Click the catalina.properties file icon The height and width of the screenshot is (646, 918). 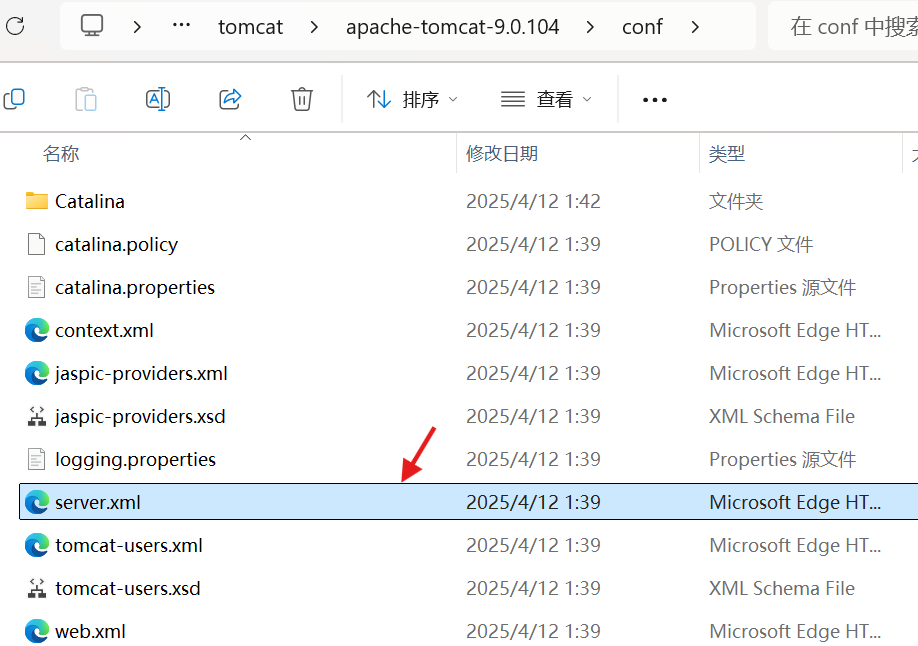(36, 287)
